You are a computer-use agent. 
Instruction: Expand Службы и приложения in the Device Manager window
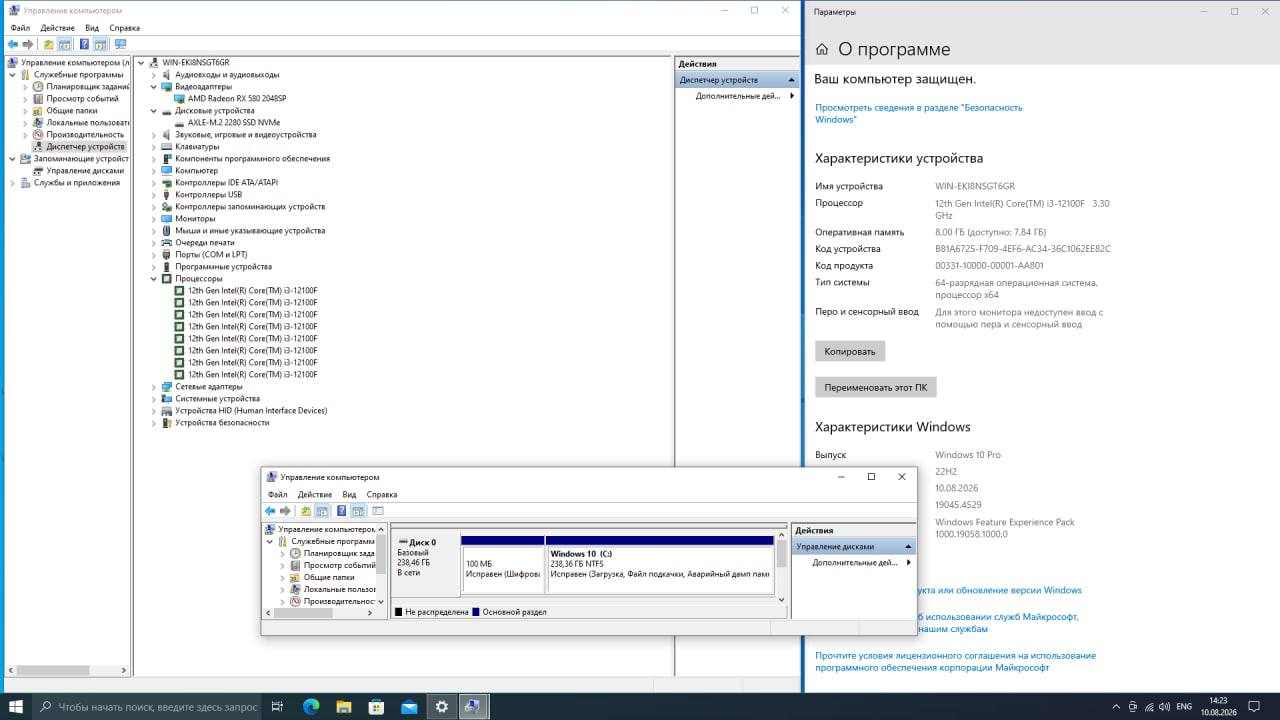[x=12, y=183]
